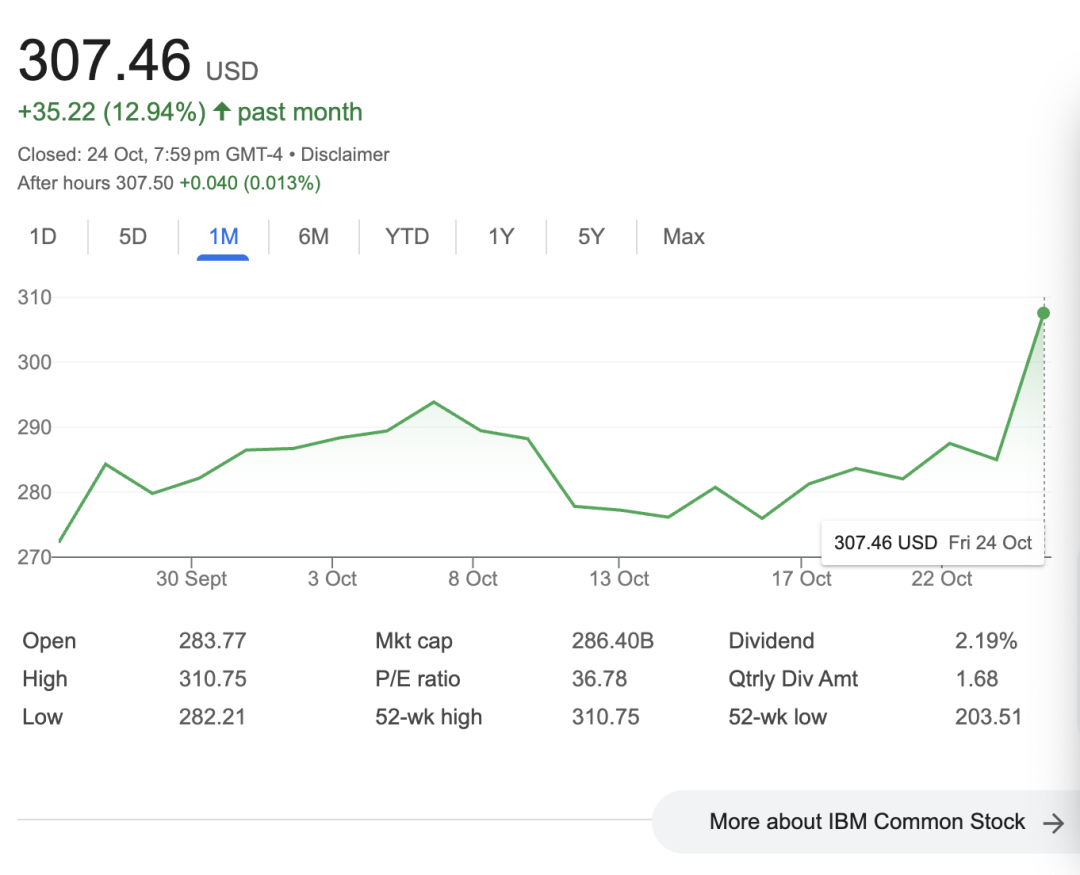Click the 307.46 USD Fri 24 Oct tooltip
1080x875 pixels.
pyautogui.click(x=932, y=543)
